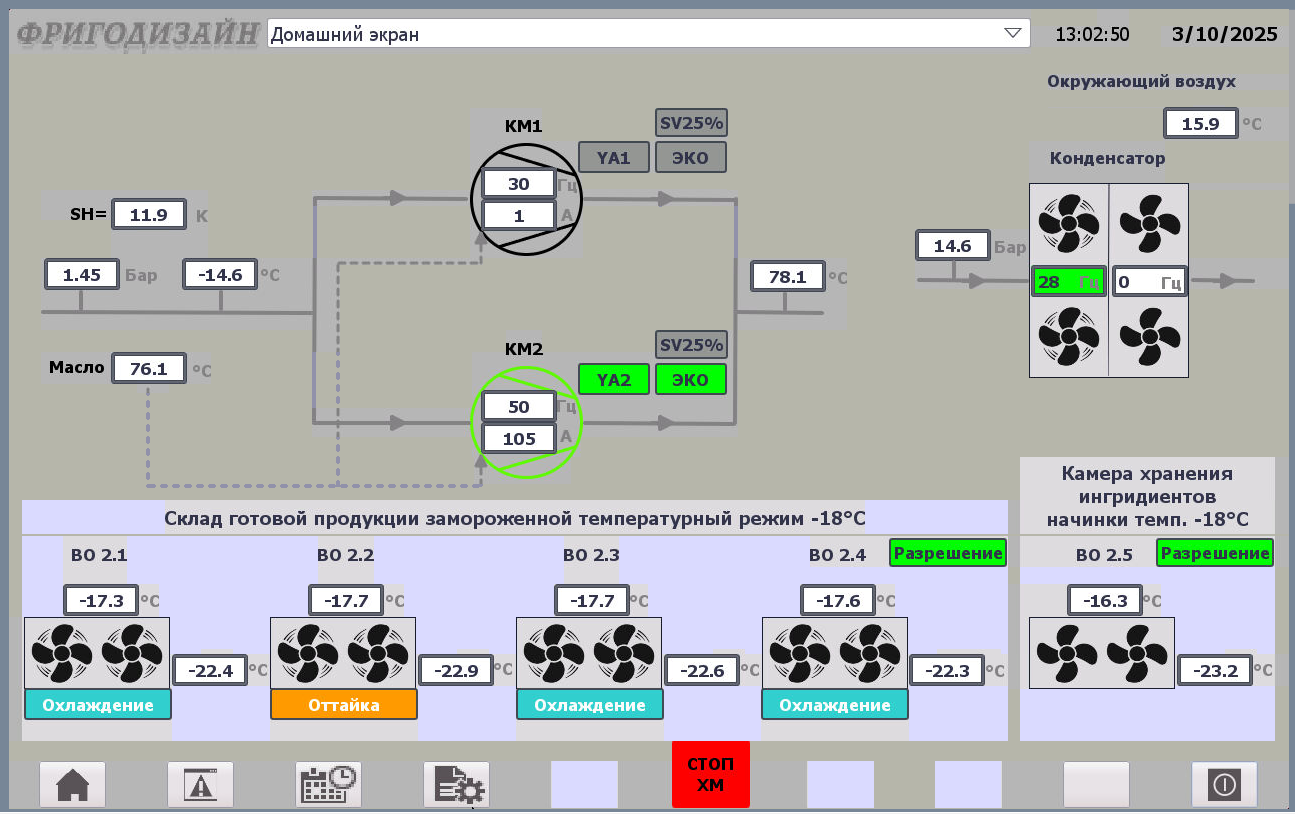The height and width of the screenshot is (814, 1295).
Task: Expand the Домашний экран dropdown arrow
Action: click(x=1014, y=34)
